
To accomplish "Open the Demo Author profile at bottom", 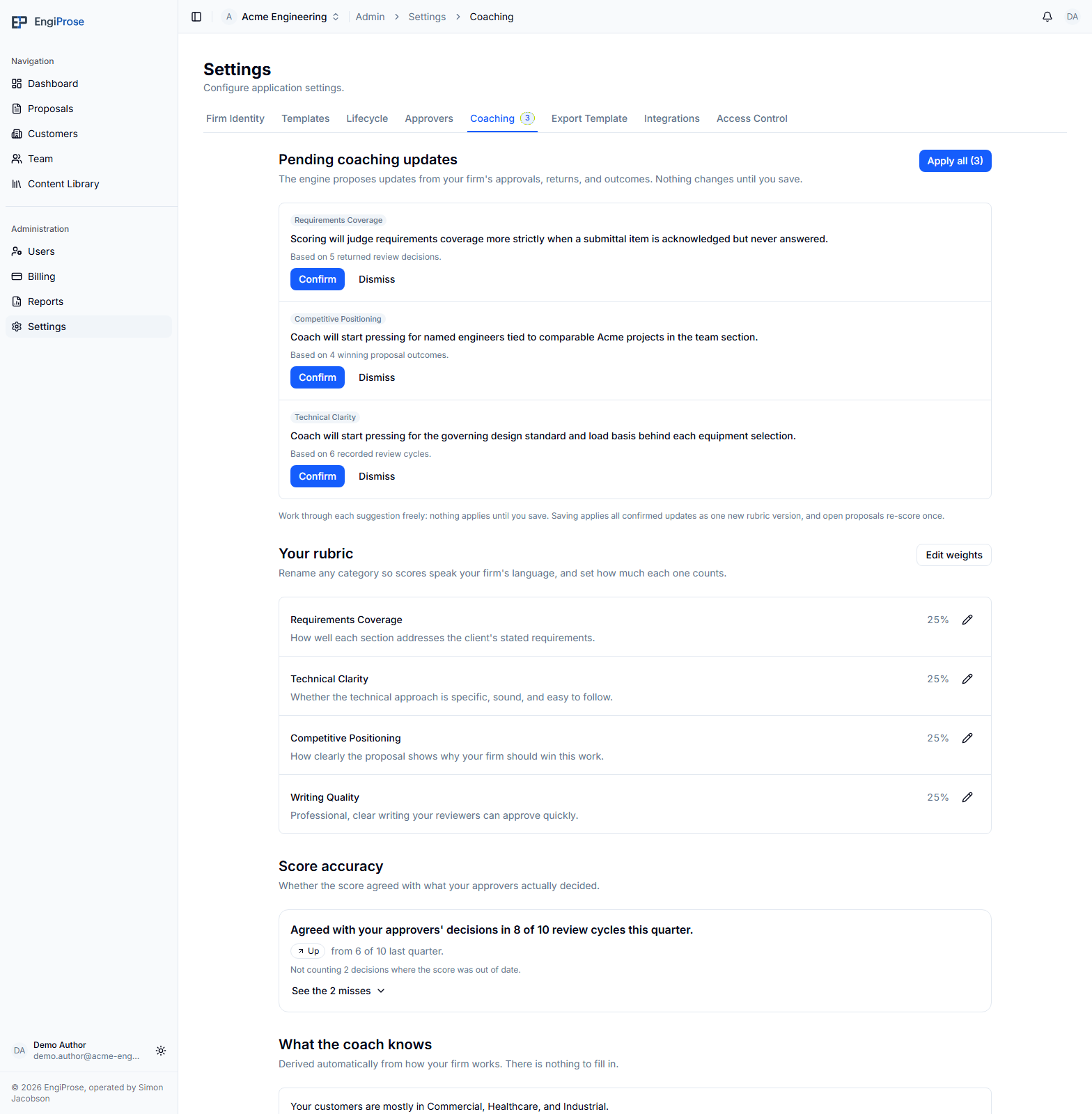I will click(77, 1051).
